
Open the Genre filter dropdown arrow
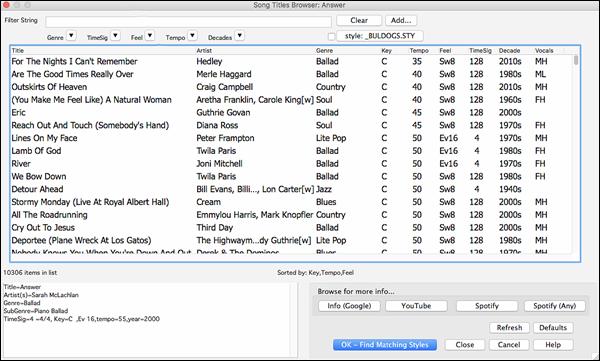click(71, 36)
